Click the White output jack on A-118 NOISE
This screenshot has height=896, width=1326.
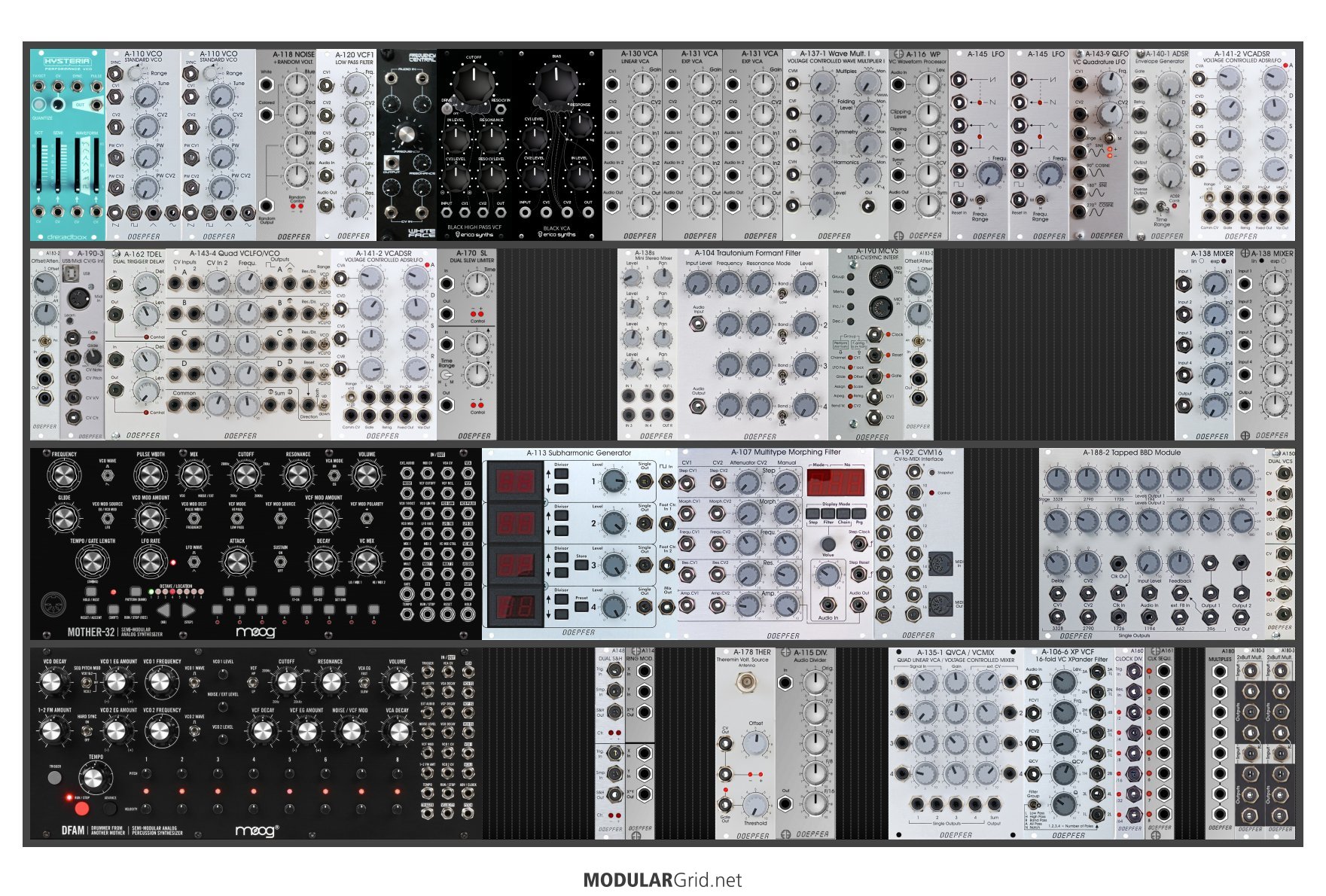pyautogui.click(x=266, y=84)
